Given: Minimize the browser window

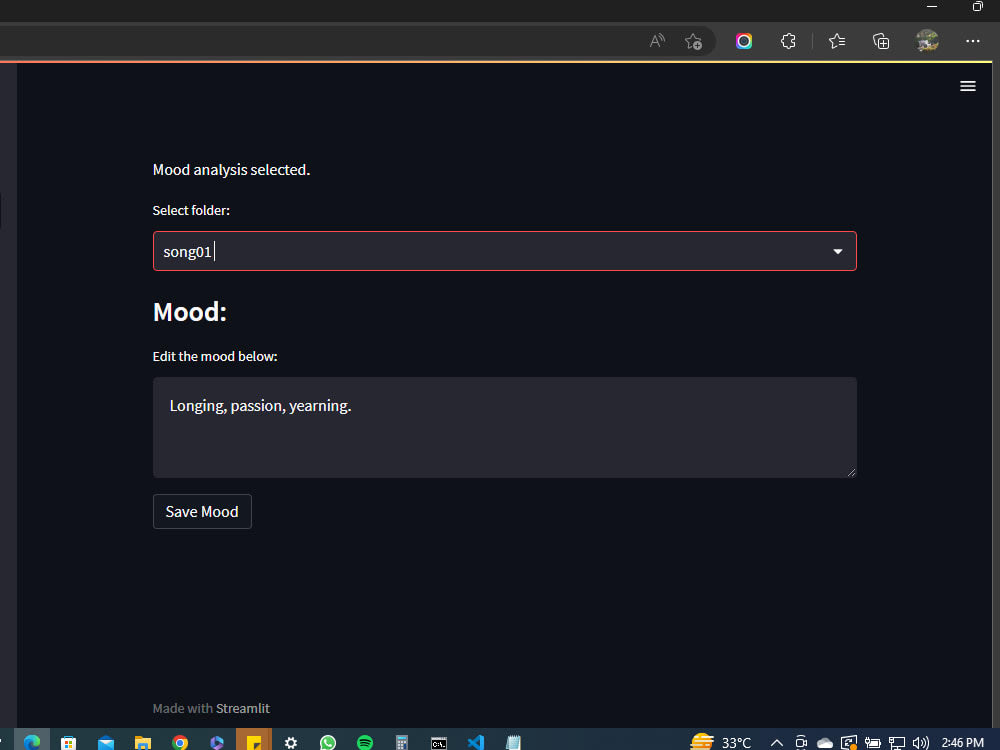Looking at the screenshot, I should tap(932, 6).
